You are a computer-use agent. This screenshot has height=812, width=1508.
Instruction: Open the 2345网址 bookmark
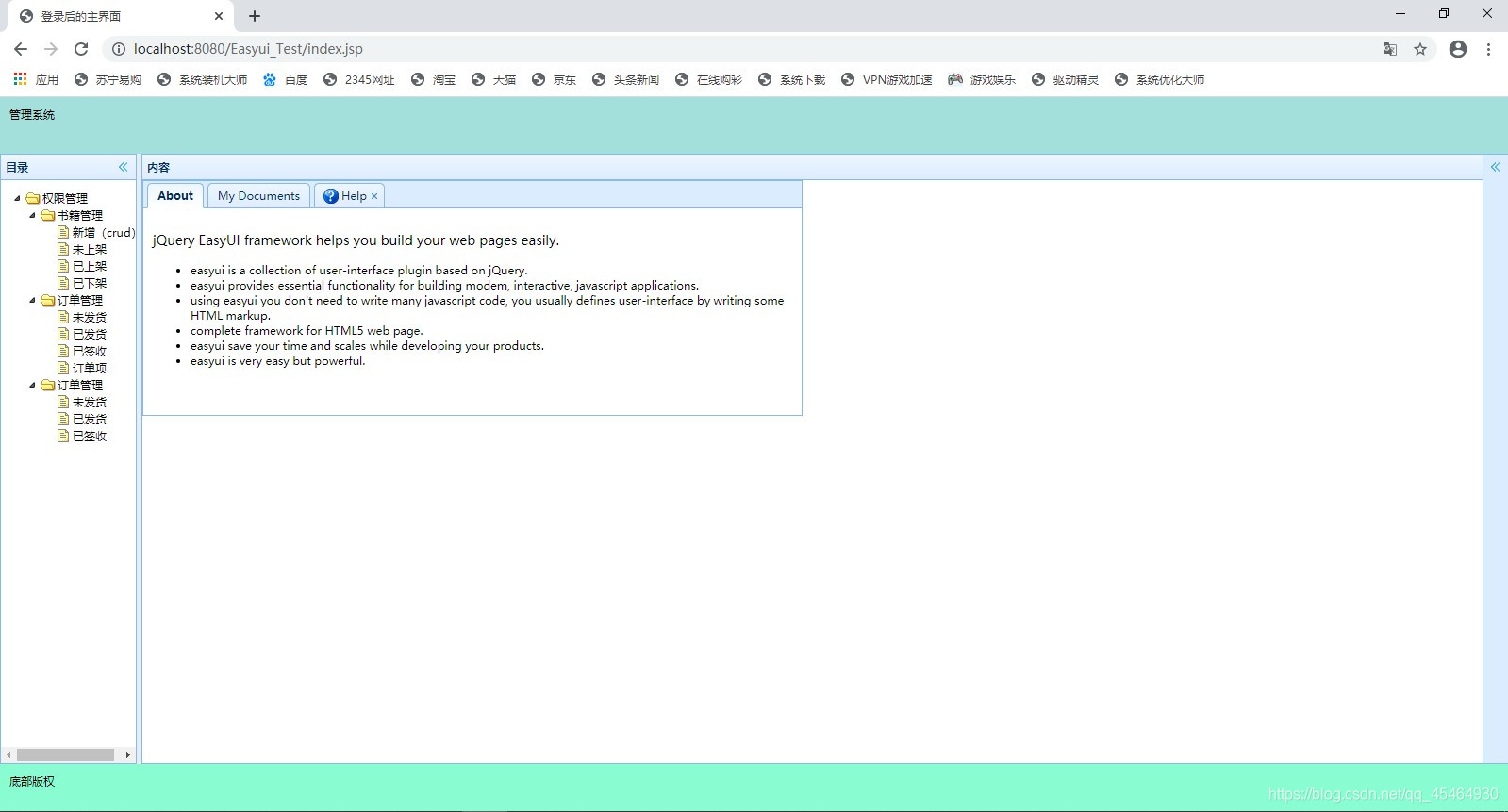click(358, 79)
